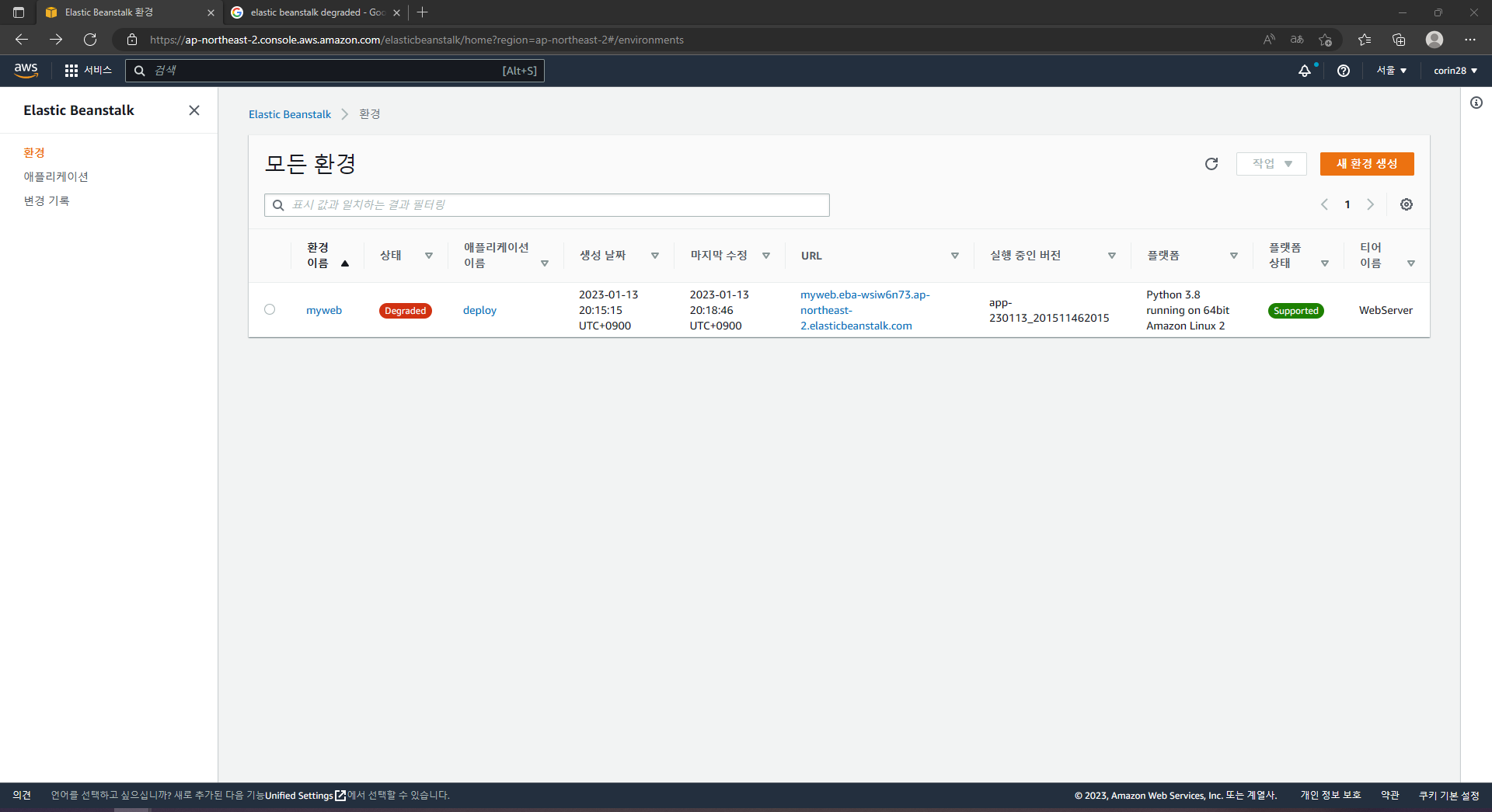Open the notifications bell
Viewport: 1492px width, 812px height.
pyautogui.click(x=1305, y=71)
